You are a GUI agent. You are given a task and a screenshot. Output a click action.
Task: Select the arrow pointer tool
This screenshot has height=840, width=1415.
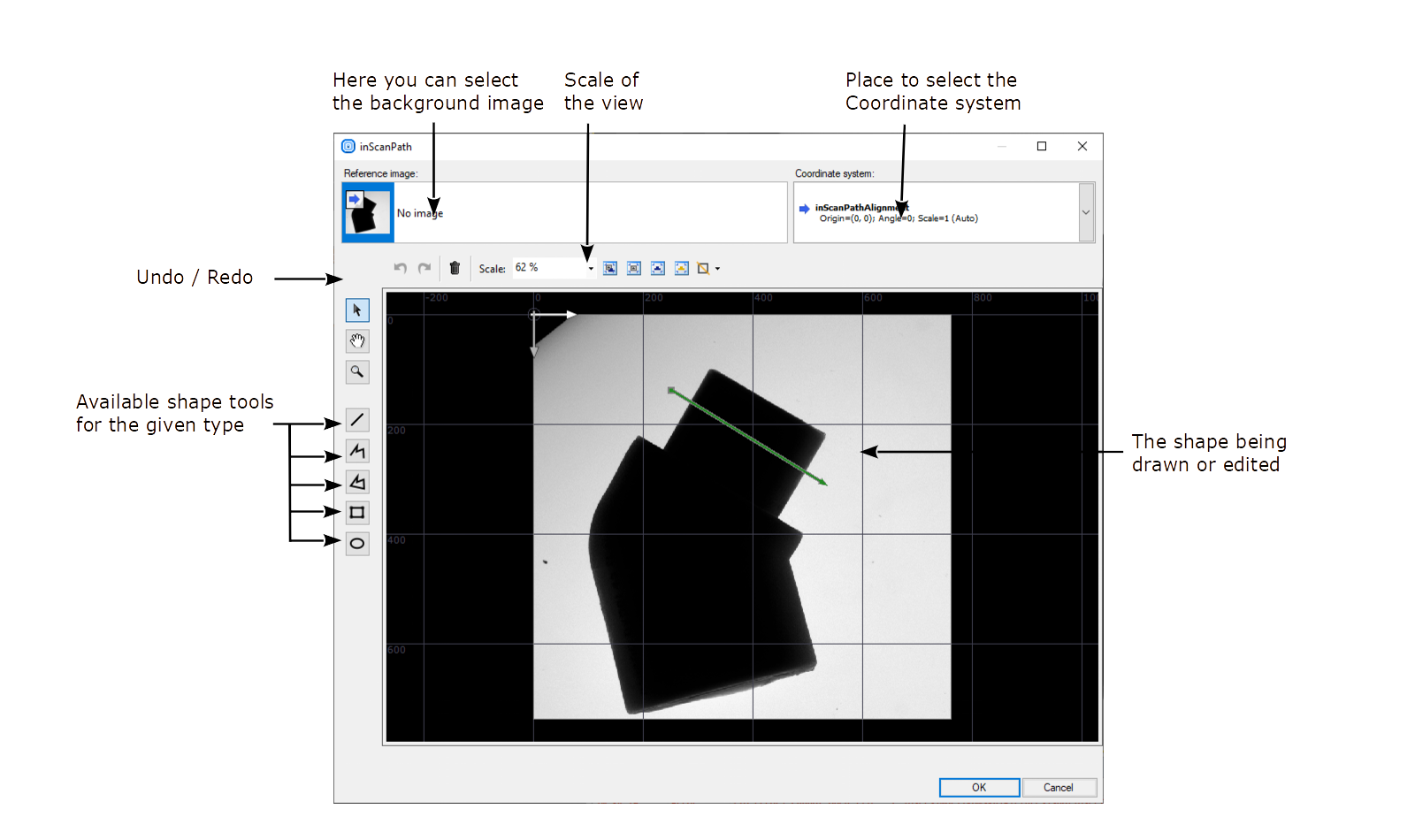pos(356,310)
